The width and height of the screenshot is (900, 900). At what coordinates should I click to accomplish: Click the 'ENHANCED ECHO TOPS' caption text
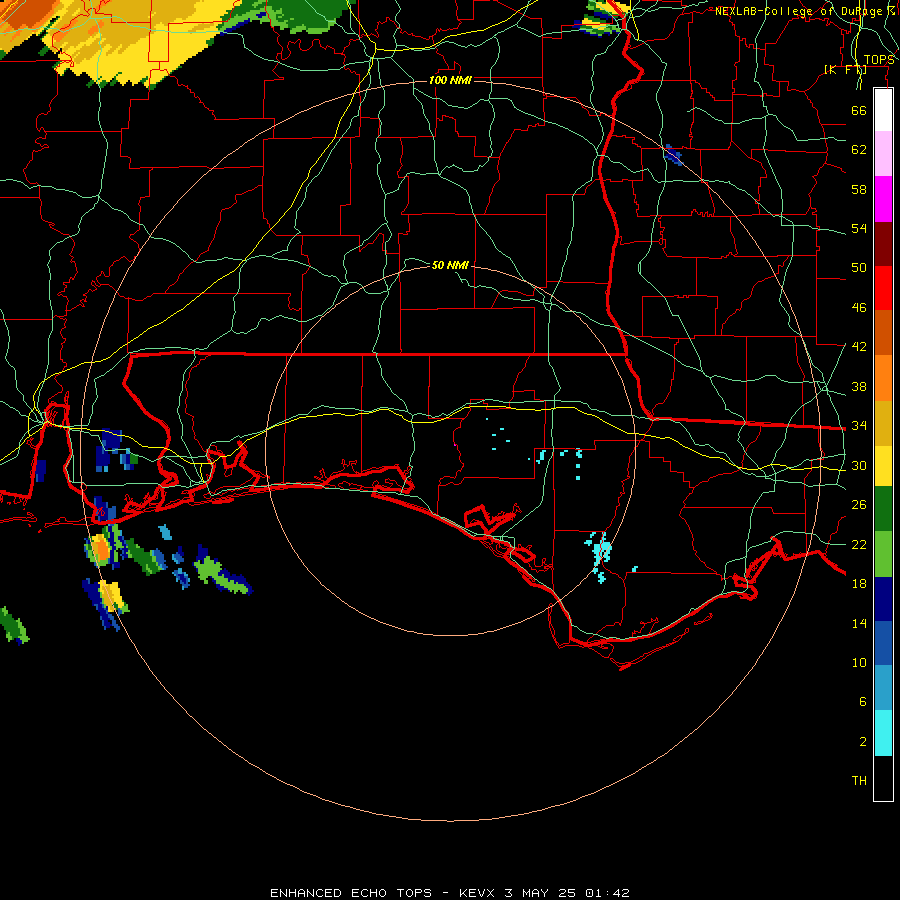click(x=351, y=893)
